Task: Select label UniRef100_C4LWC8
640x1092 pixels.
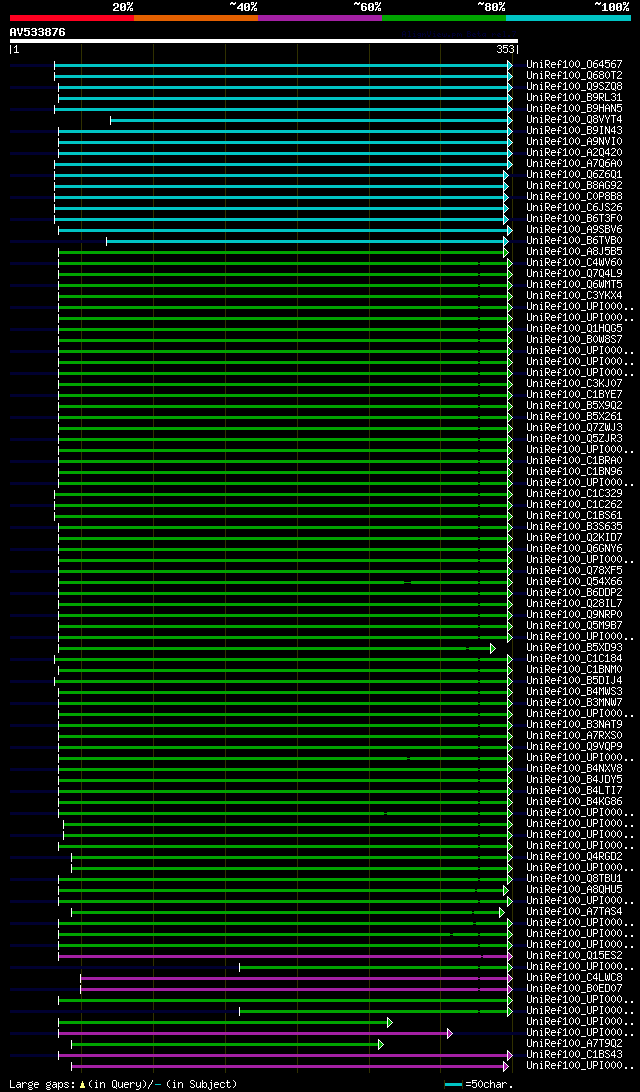Action: click(575, 978)
